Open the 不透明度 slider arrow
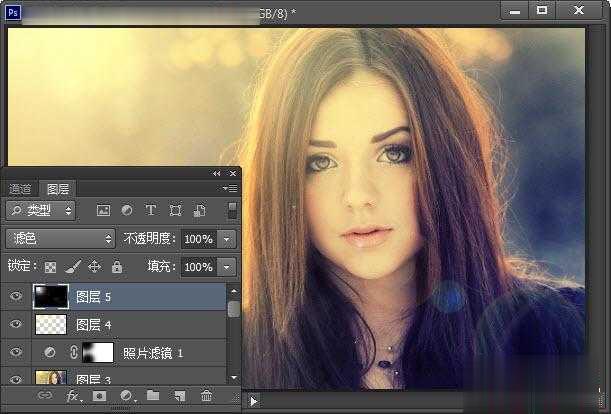The height and width of the screenshot is (414, 611). coord(227,239)
